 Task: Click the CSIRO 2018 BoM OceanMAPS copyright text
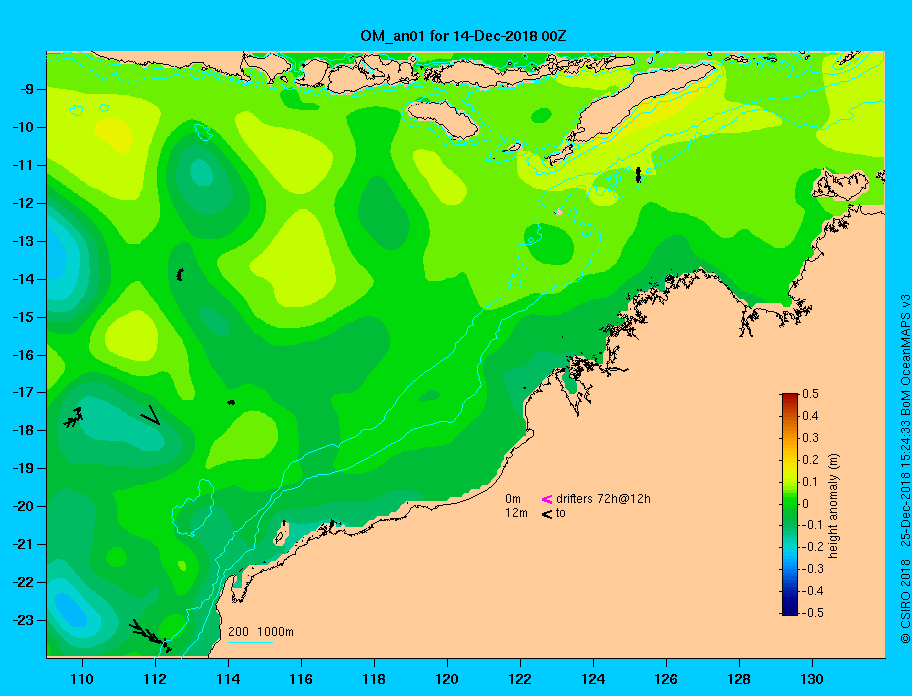pos(905,469)
